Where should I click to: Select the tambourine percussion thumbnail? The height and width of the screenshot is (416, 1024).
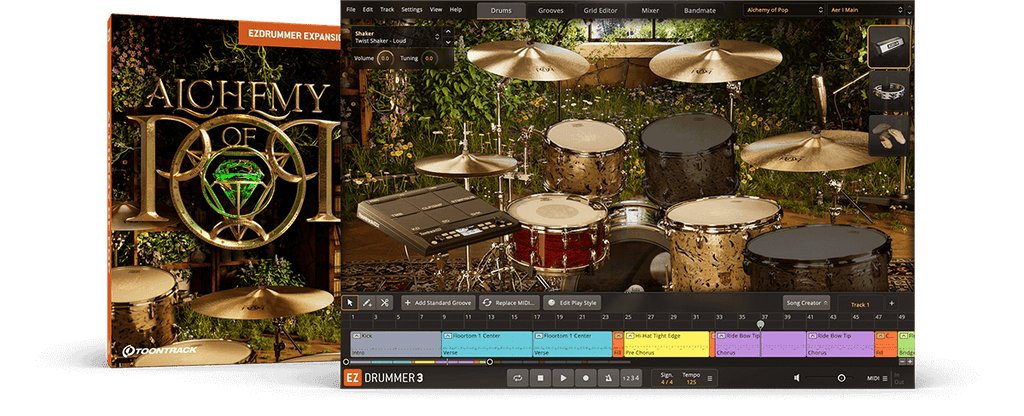889,91
